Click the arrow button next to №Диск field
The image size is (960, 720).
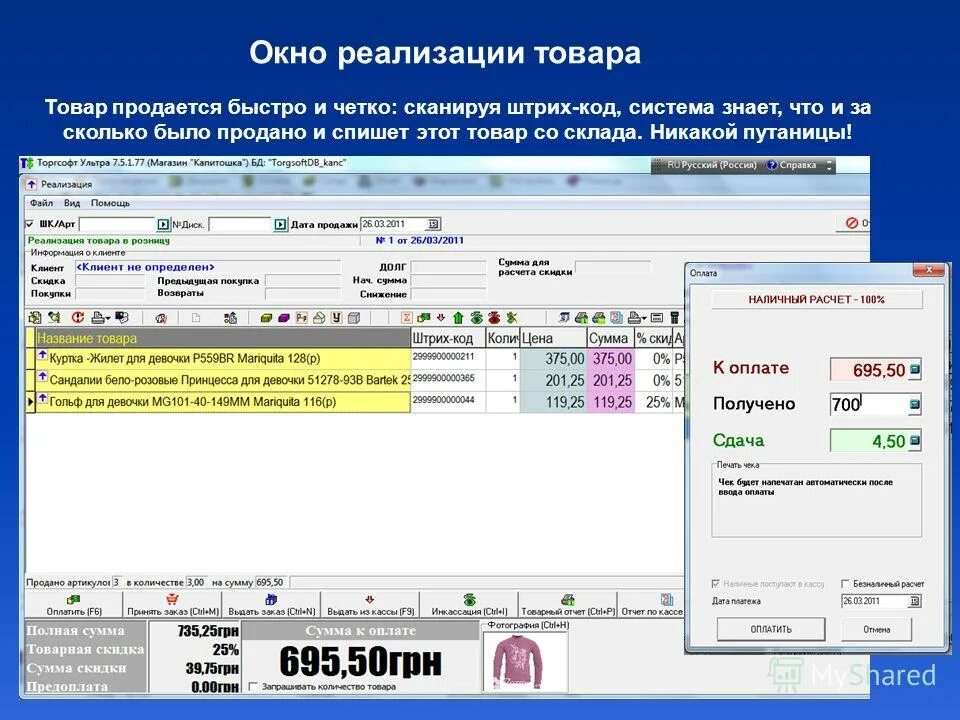[280, 222]
